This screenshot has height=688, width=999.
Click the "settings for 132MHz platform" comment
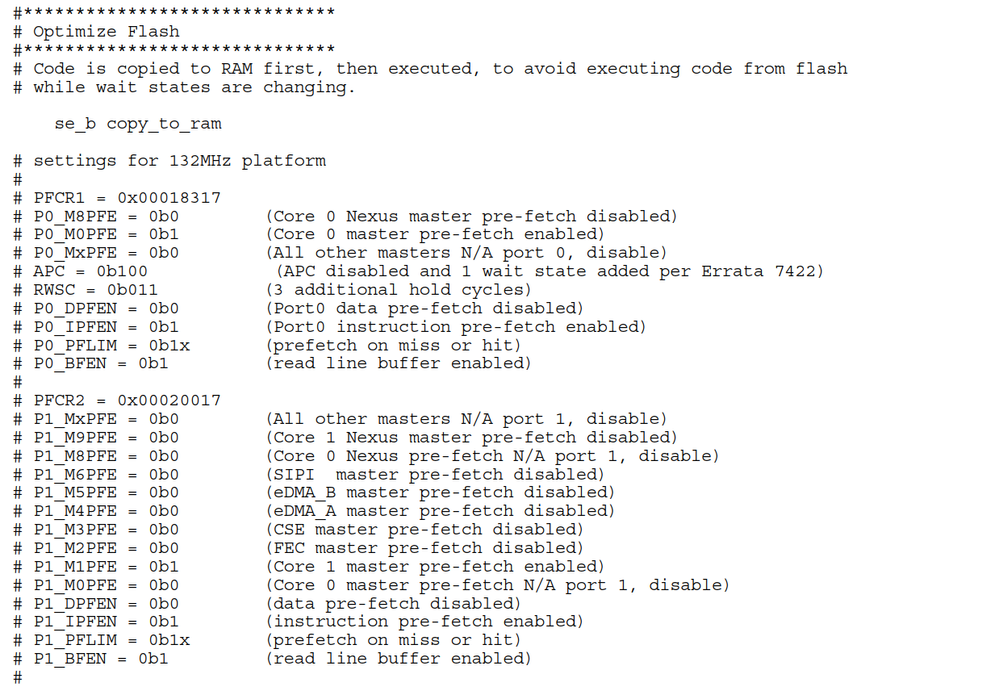point(179,161)
